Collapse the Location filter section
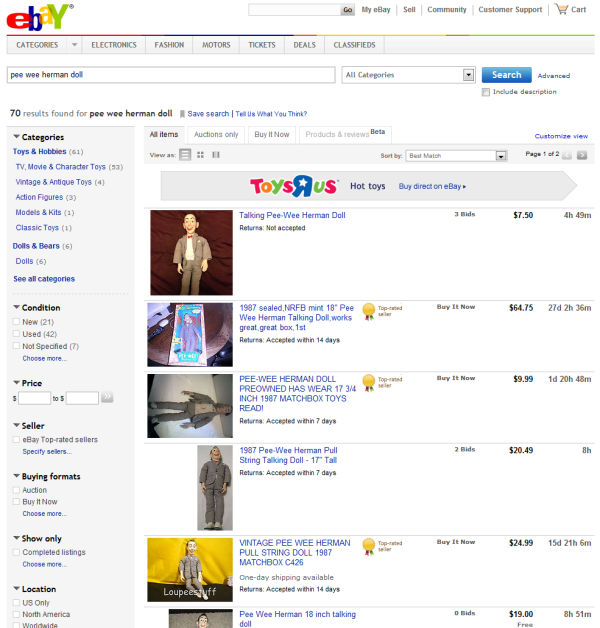The width and height of the screenshot is (600, 628). click(16, 588)
